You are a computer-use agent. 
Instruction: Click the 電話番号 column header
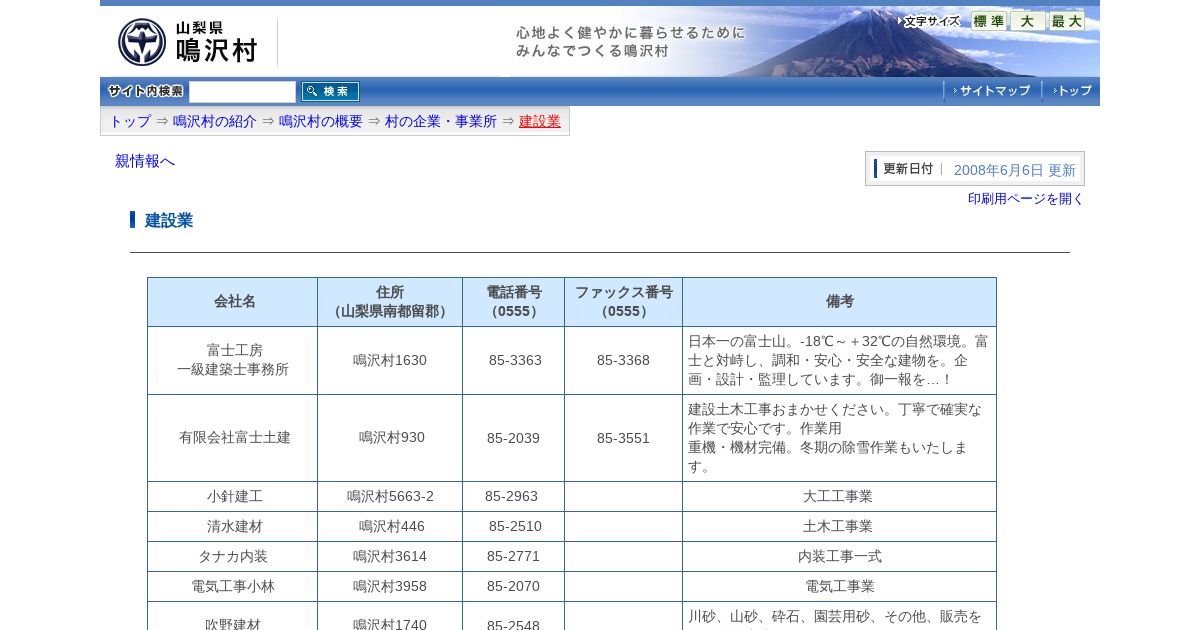click(x=514, y=302)
